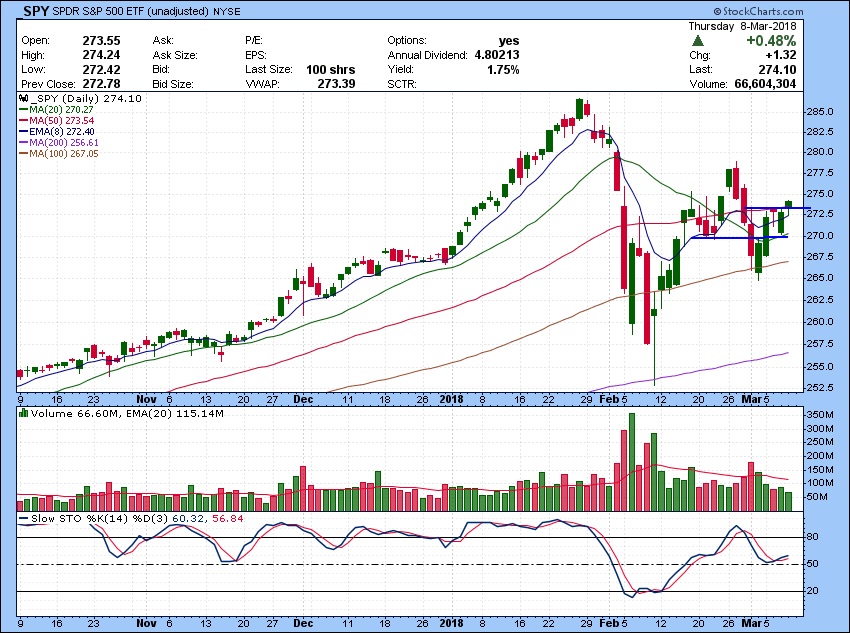Select the VWAP value 273.39
Screen dimensions: 850x633
(x=337, y=84)
